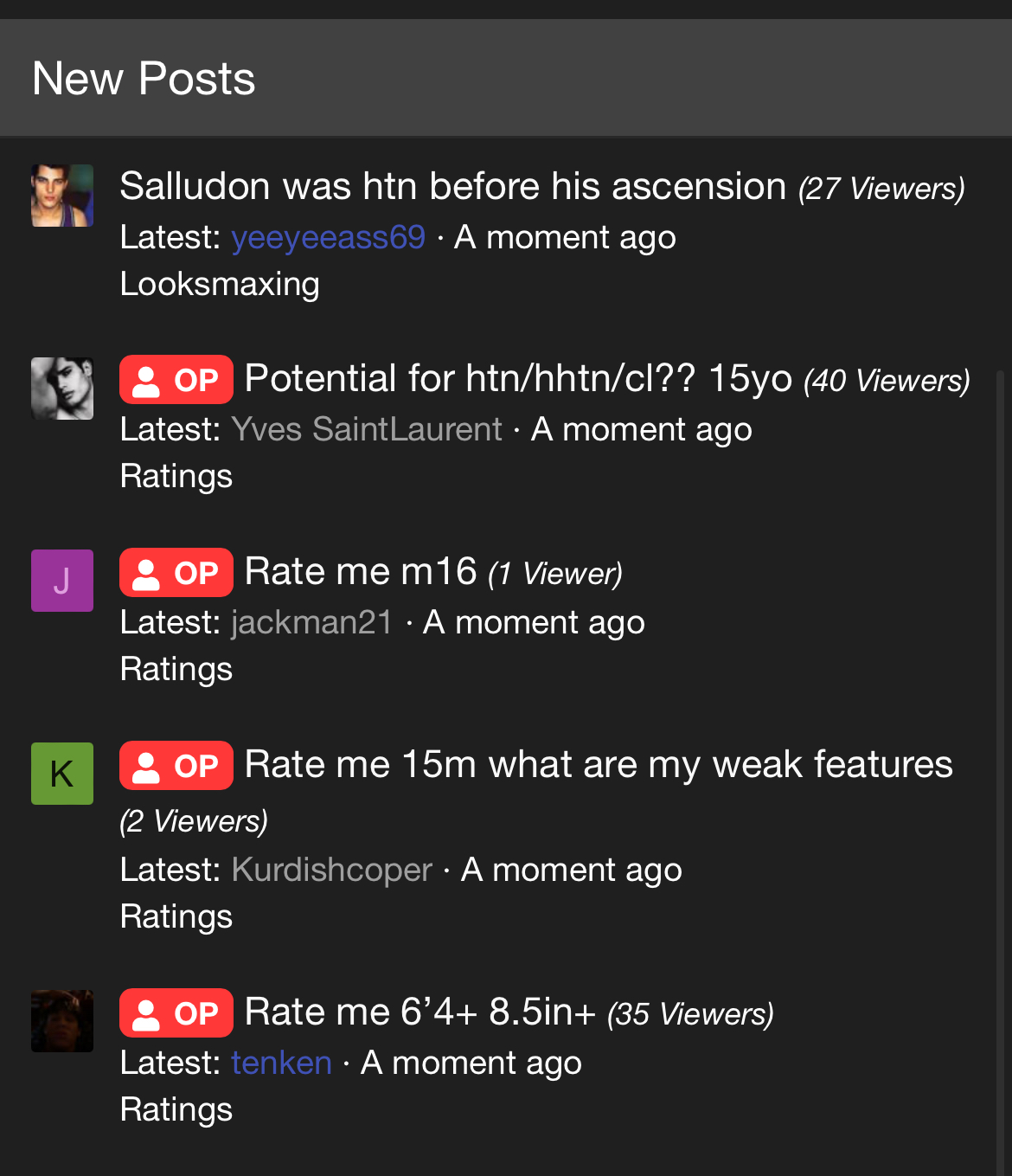Visit the Yves SaintLaurent user profile
Viewport: 1012px width, 1176px height.
[367, 430]
